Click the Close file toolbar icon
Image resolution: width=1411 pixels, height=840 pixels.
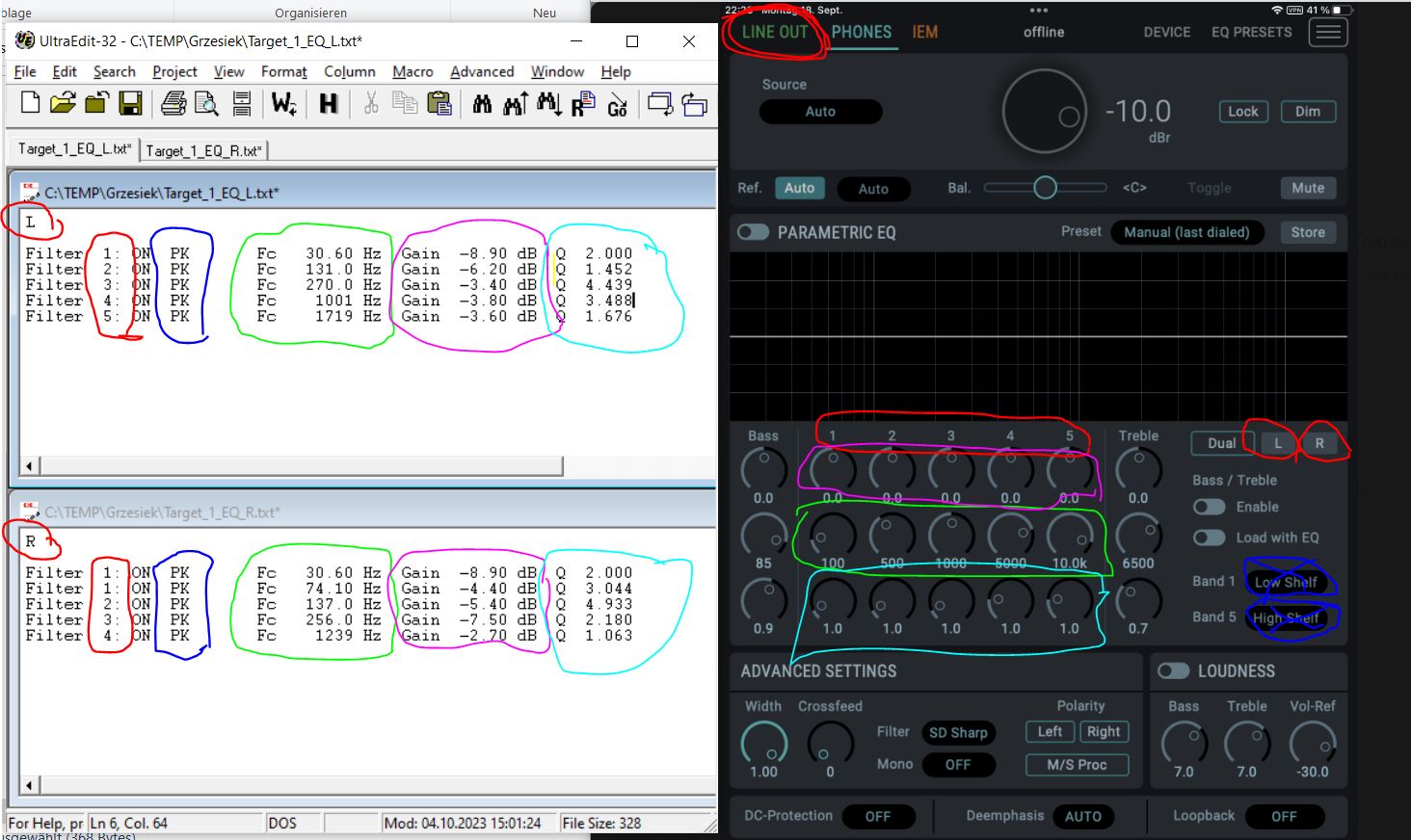tap(96, 103)
